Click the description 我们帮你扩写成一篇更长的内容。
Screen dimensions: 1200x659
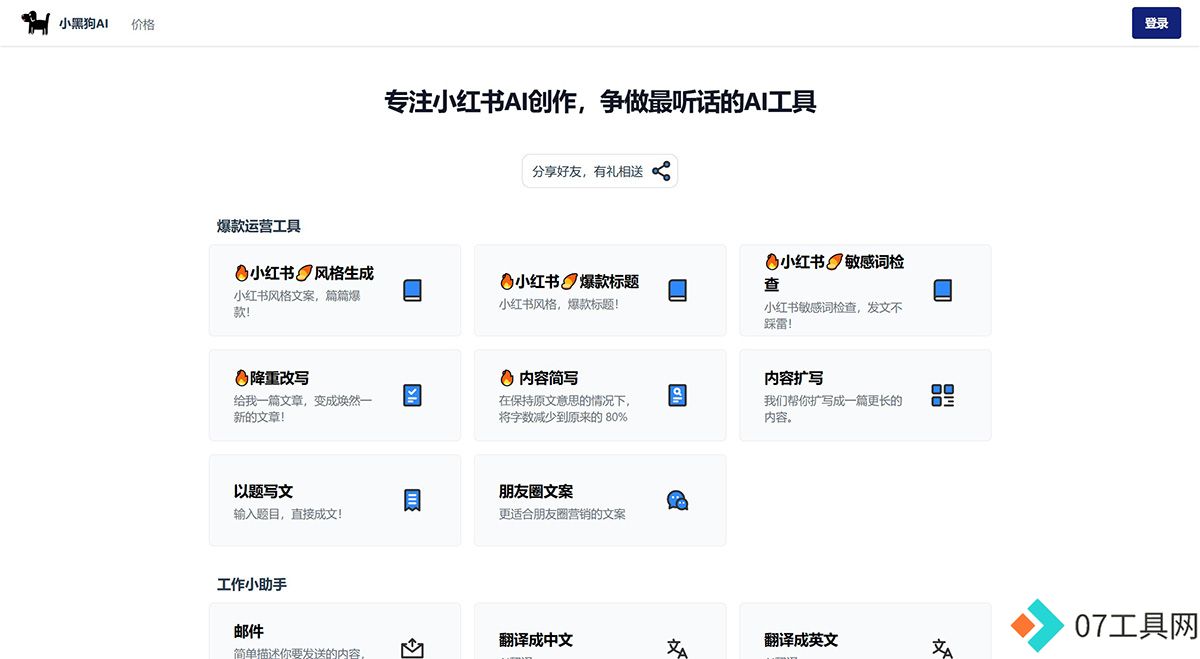pyautogui.click(x=833, y=408)
